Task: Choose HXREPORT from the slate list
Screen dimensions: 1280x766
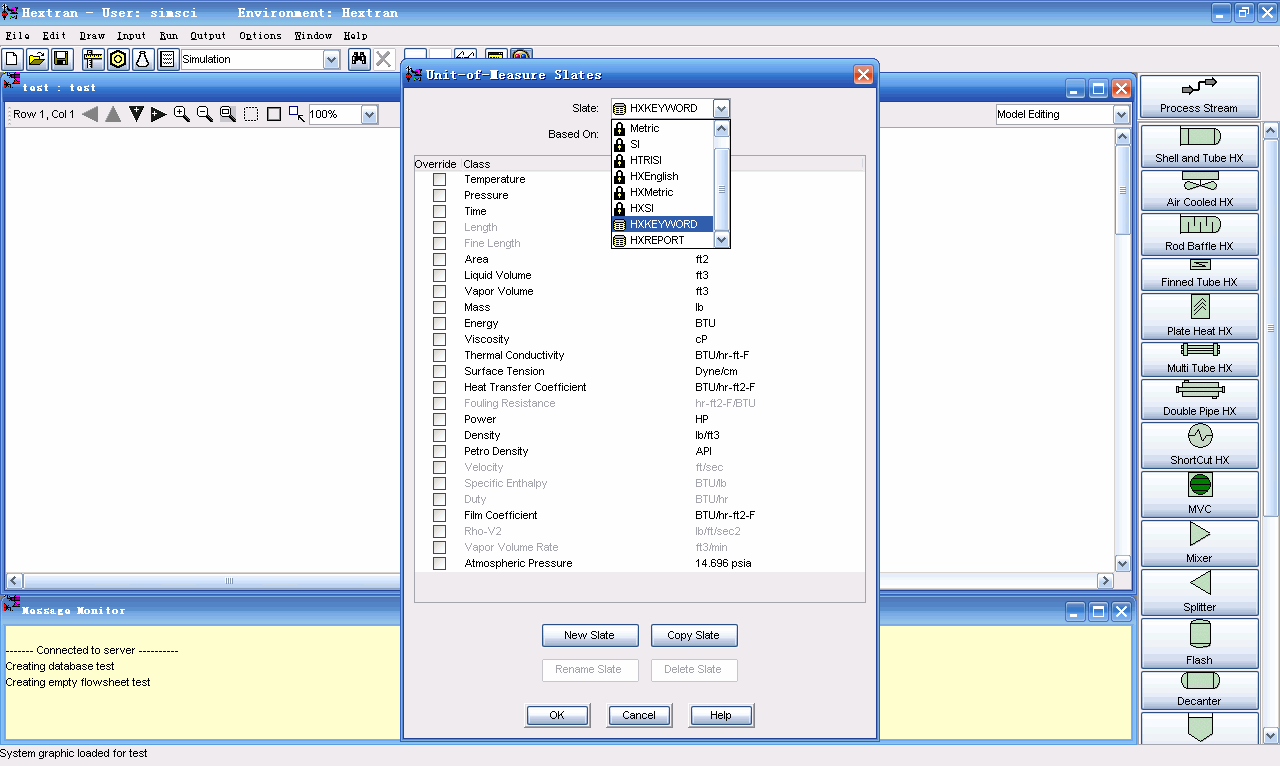Action: [663, 240]
